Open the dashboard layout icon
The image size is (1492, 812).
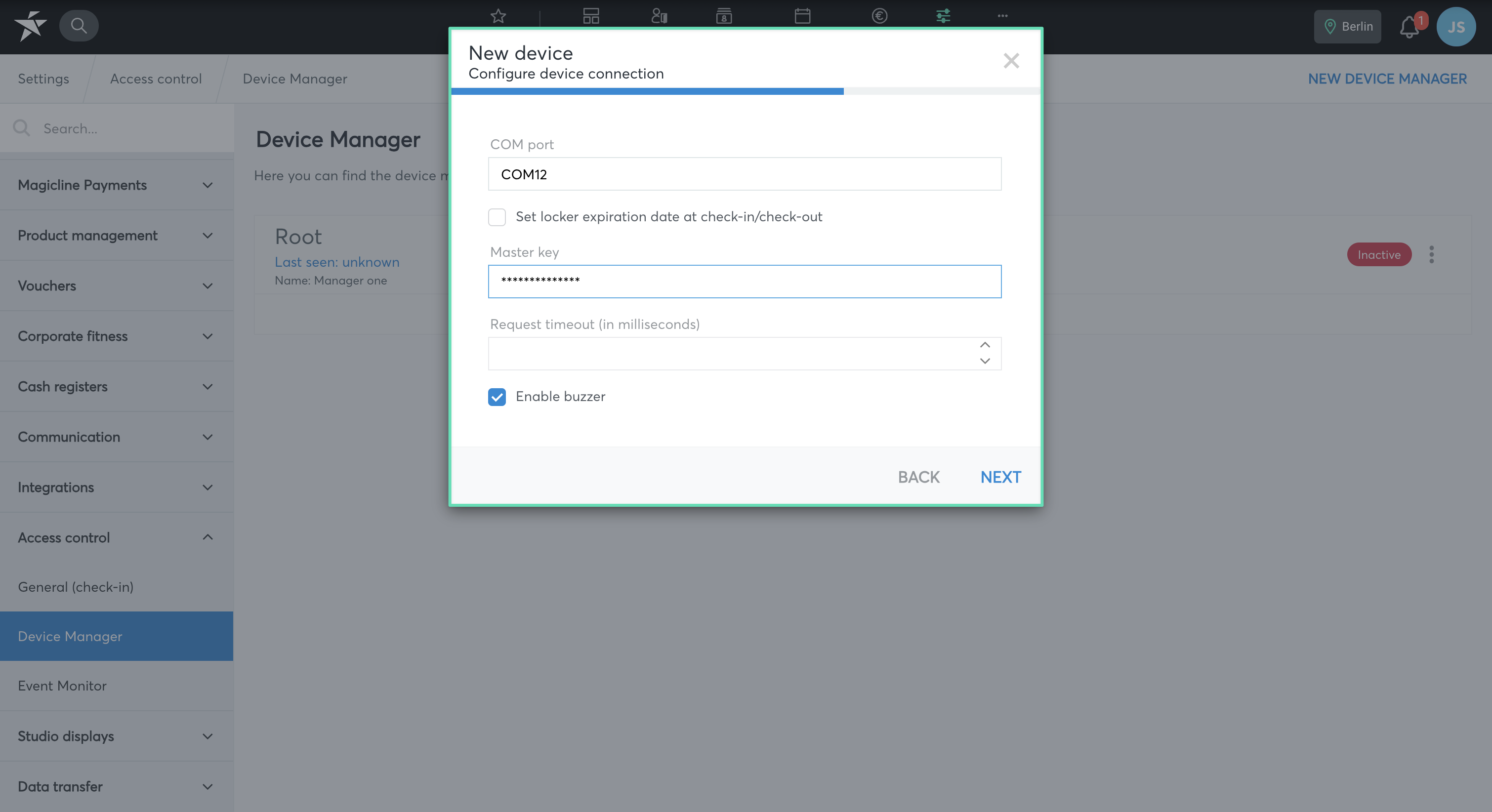click(591, 16)
